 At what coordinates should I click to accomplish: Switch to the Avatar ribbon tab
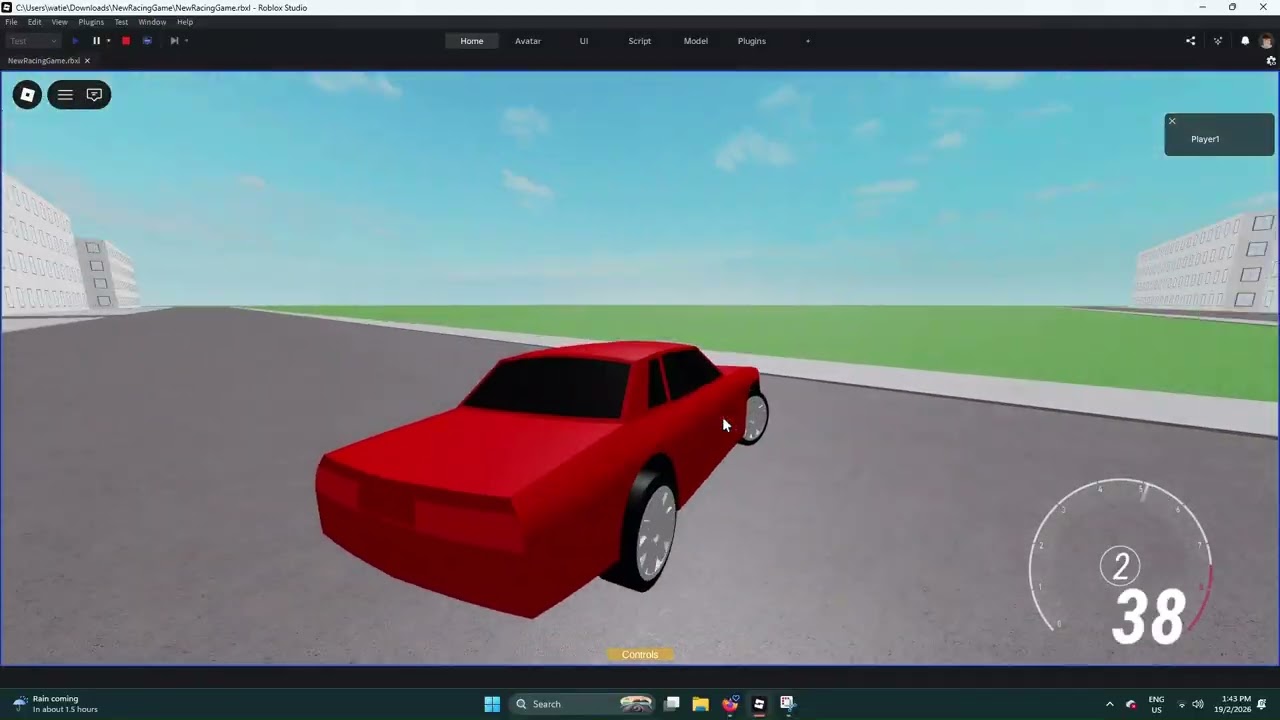point(528,41)
